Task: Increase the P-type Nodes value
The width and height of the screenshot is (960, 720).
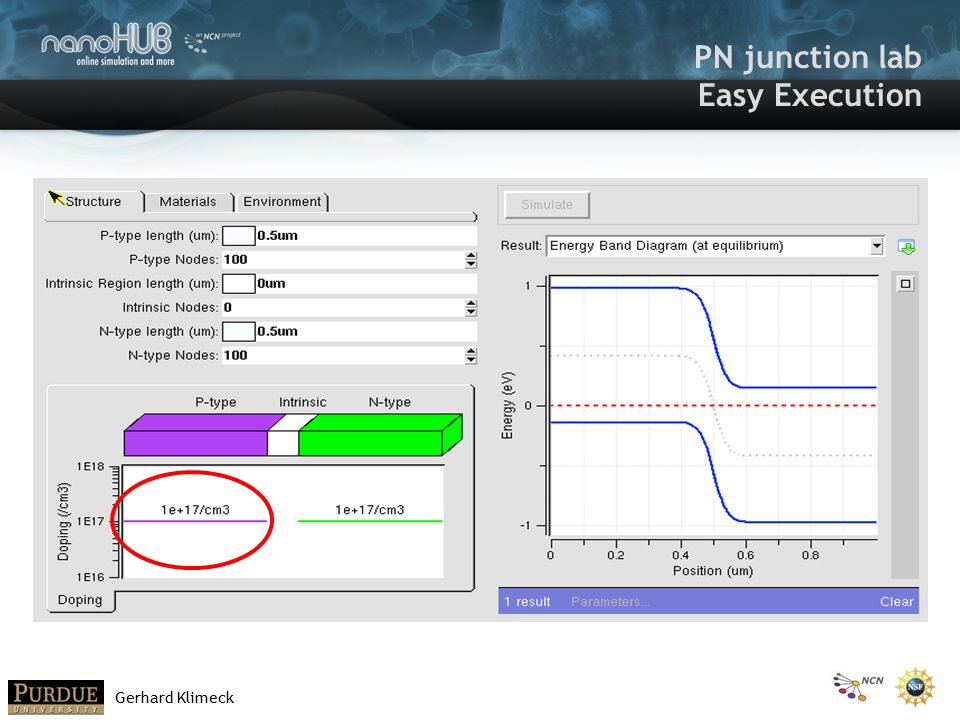Action: [x=470, y=255]
